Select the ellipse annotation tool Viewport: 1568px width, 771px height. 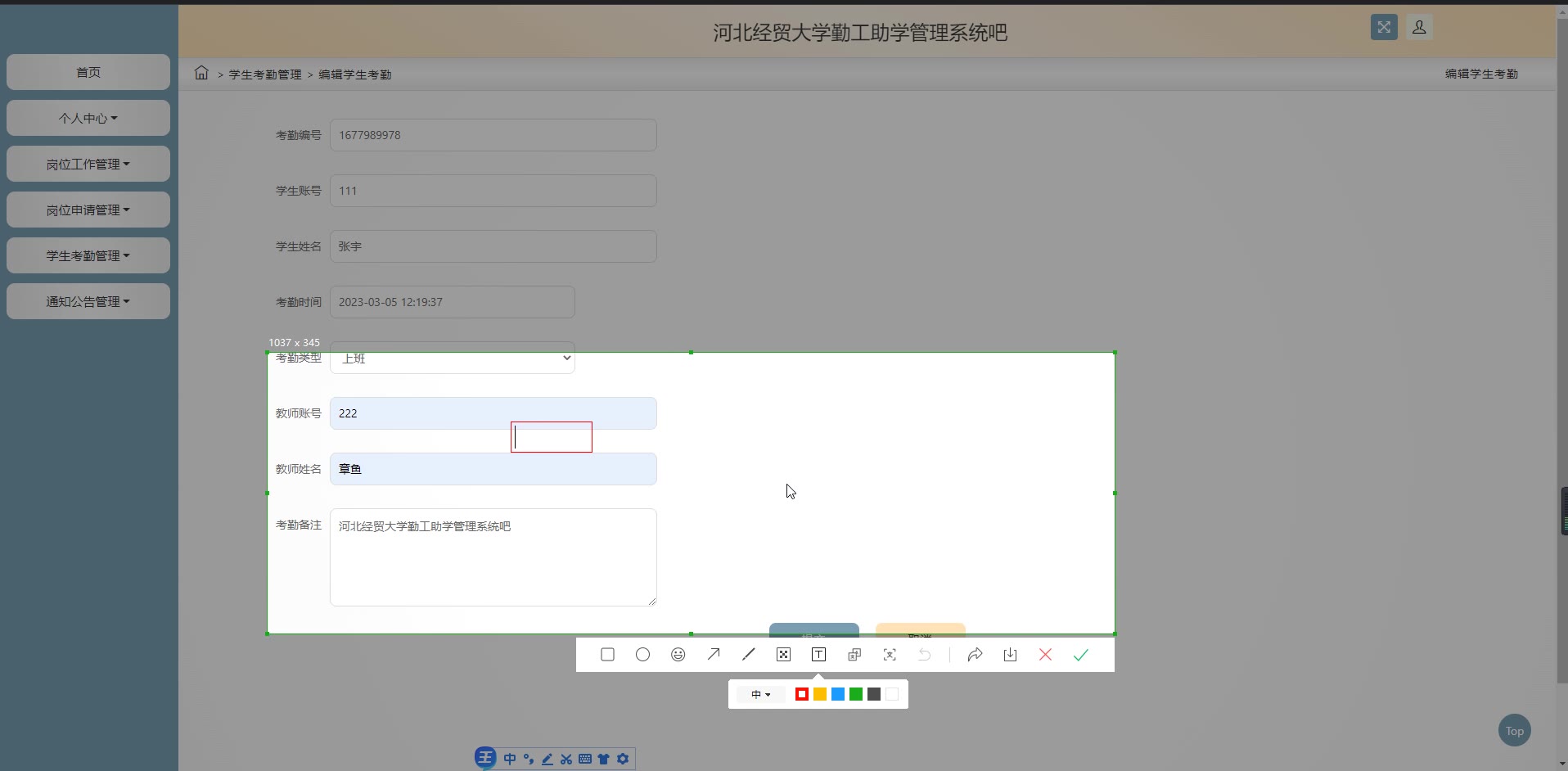642,655
